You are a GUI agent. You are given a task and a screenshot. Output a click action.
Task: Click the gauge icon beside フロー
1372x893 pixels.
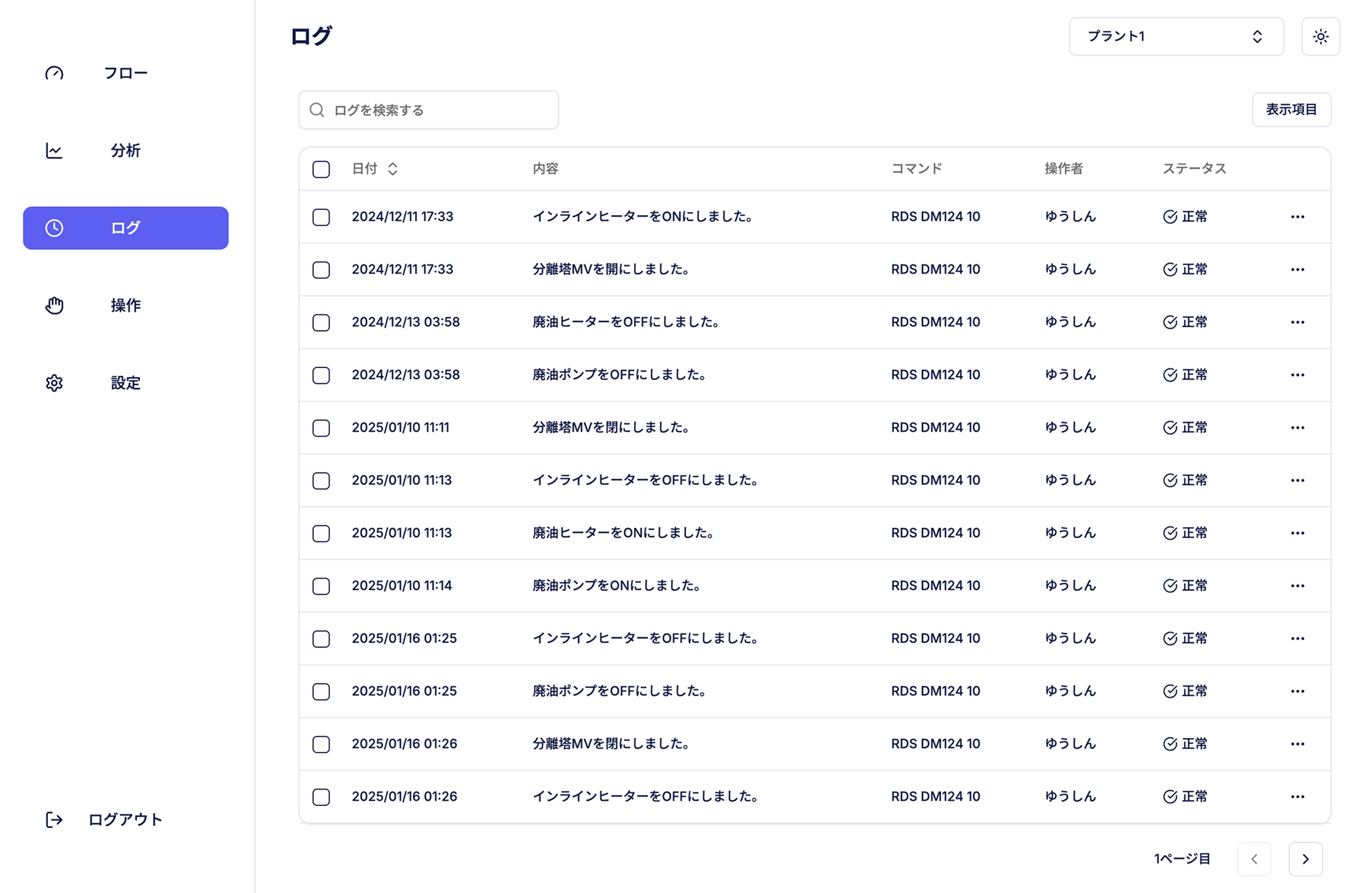click(54, 73)
